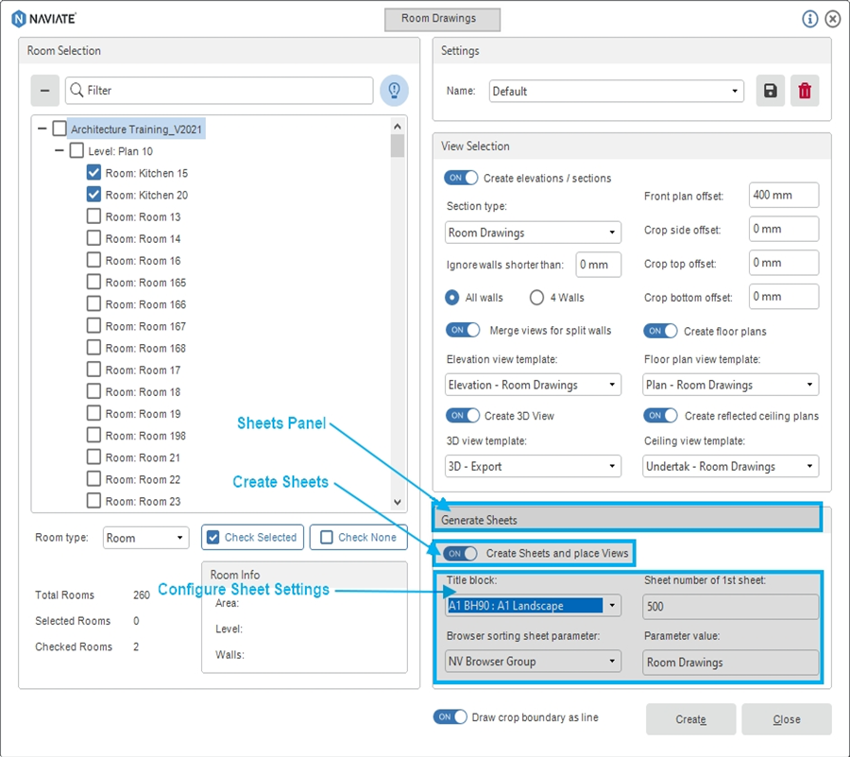Click the lightbulb select-in-model icon
The width and height of the screenshot is (850, 757).
click(394, 90)
